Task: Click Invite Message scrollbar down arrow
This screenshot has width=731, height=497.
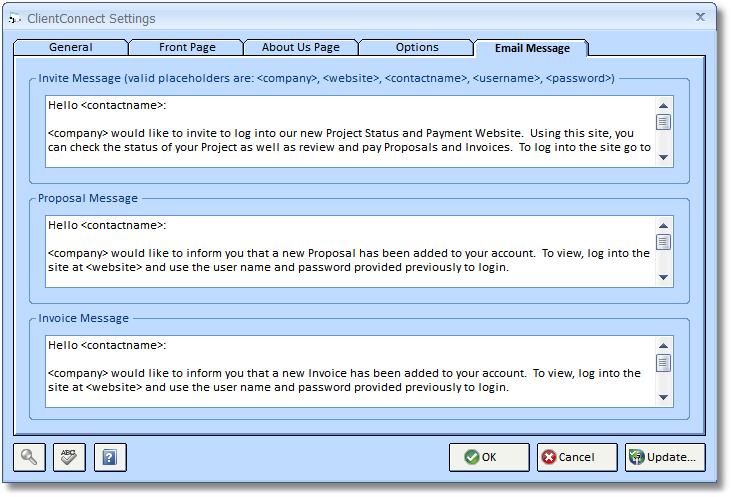Action: [x=663, y=158]
